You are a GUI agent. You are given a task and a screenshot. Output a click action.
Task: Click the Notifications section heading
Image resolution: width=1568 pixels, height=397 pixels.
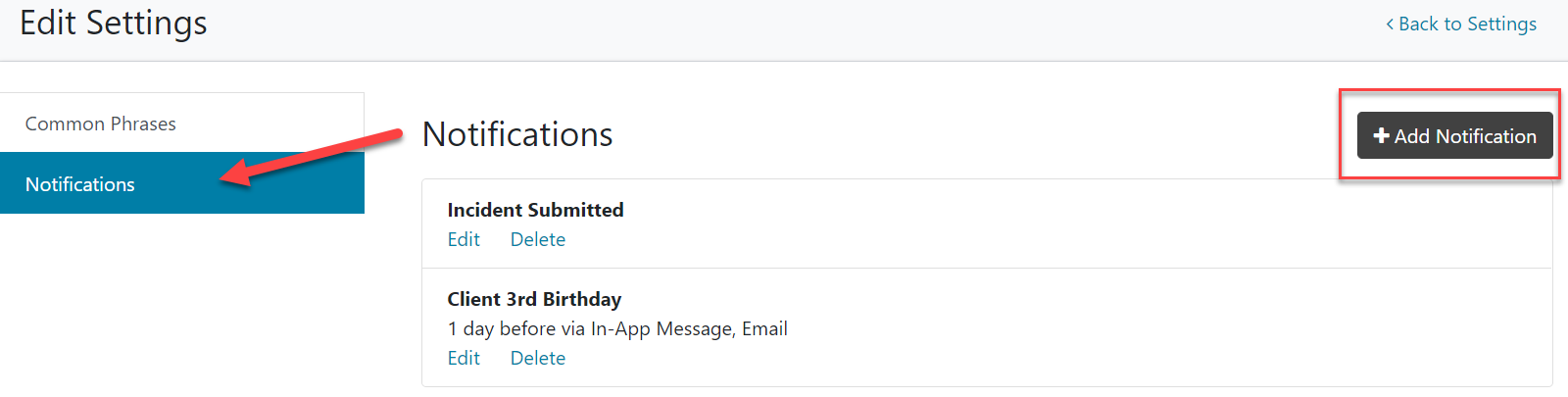click(x=517, y=134)
